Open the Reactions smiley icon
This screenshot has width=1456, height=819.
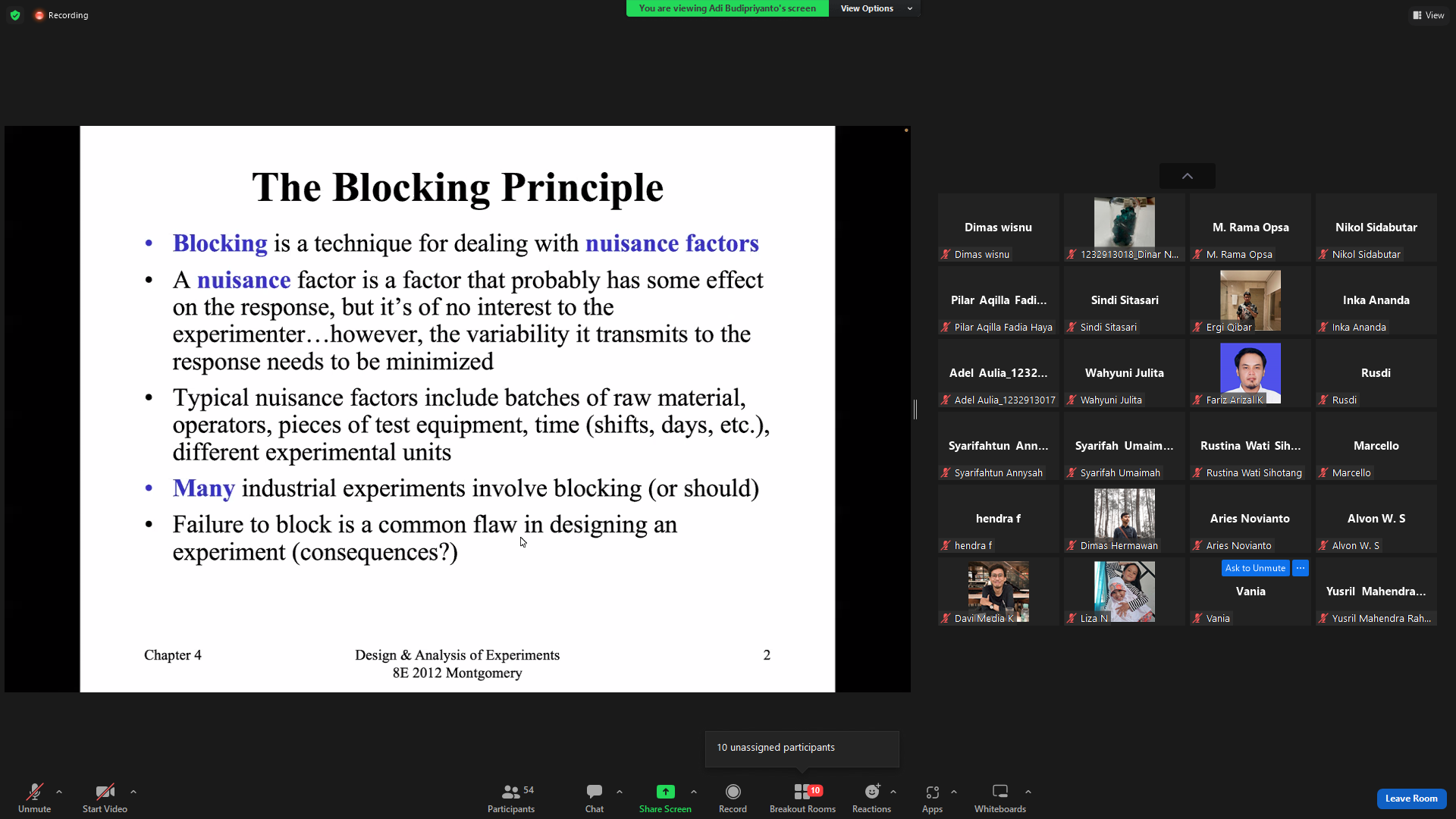click(x=872, y=792)
